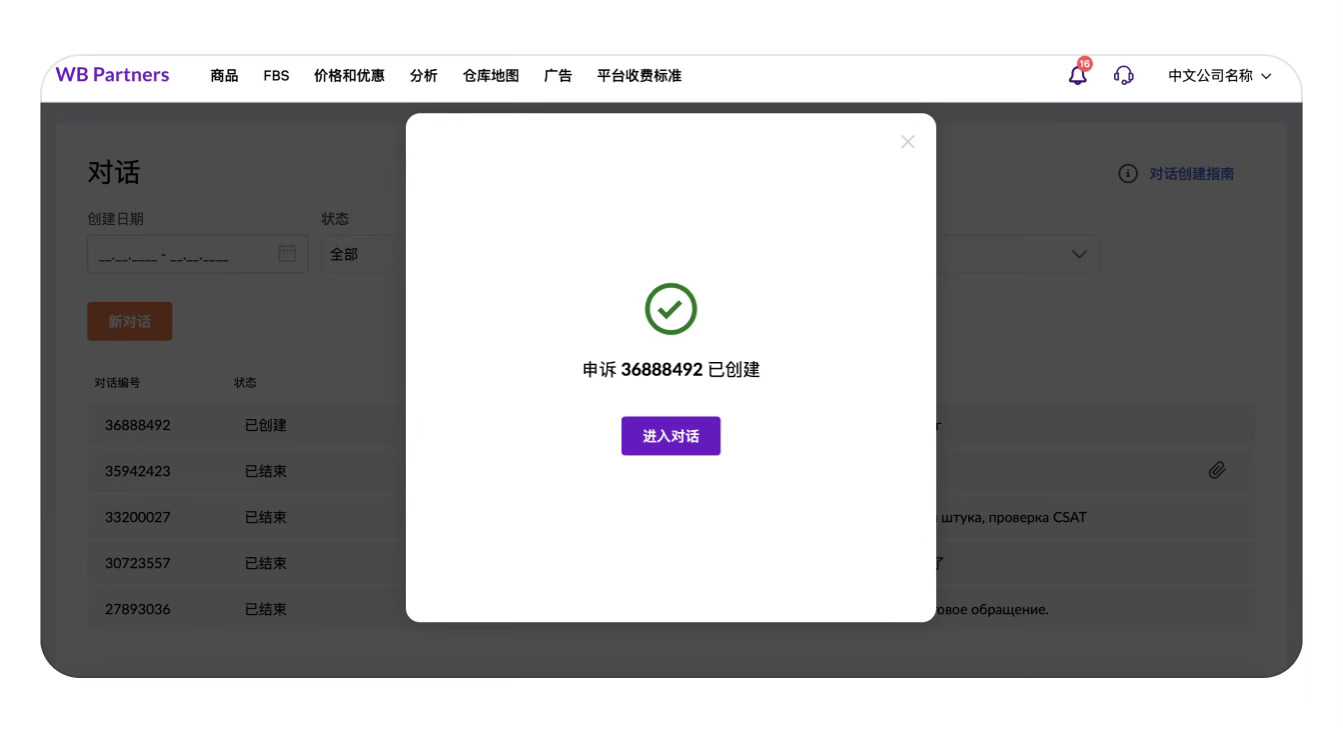Click the 对话 page heading

coord(114,172)
